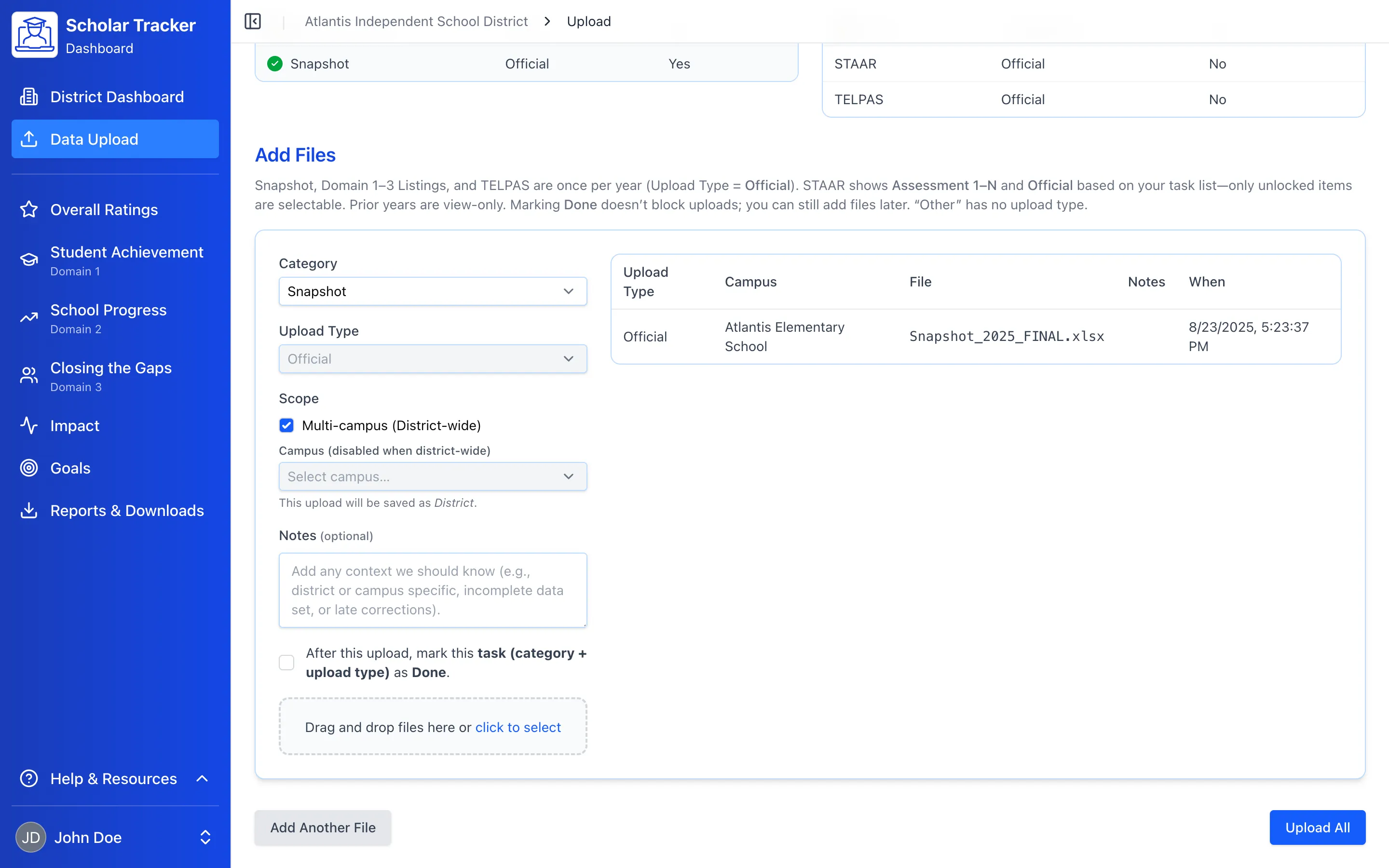Click the Add Another File button

click(323, 827)
